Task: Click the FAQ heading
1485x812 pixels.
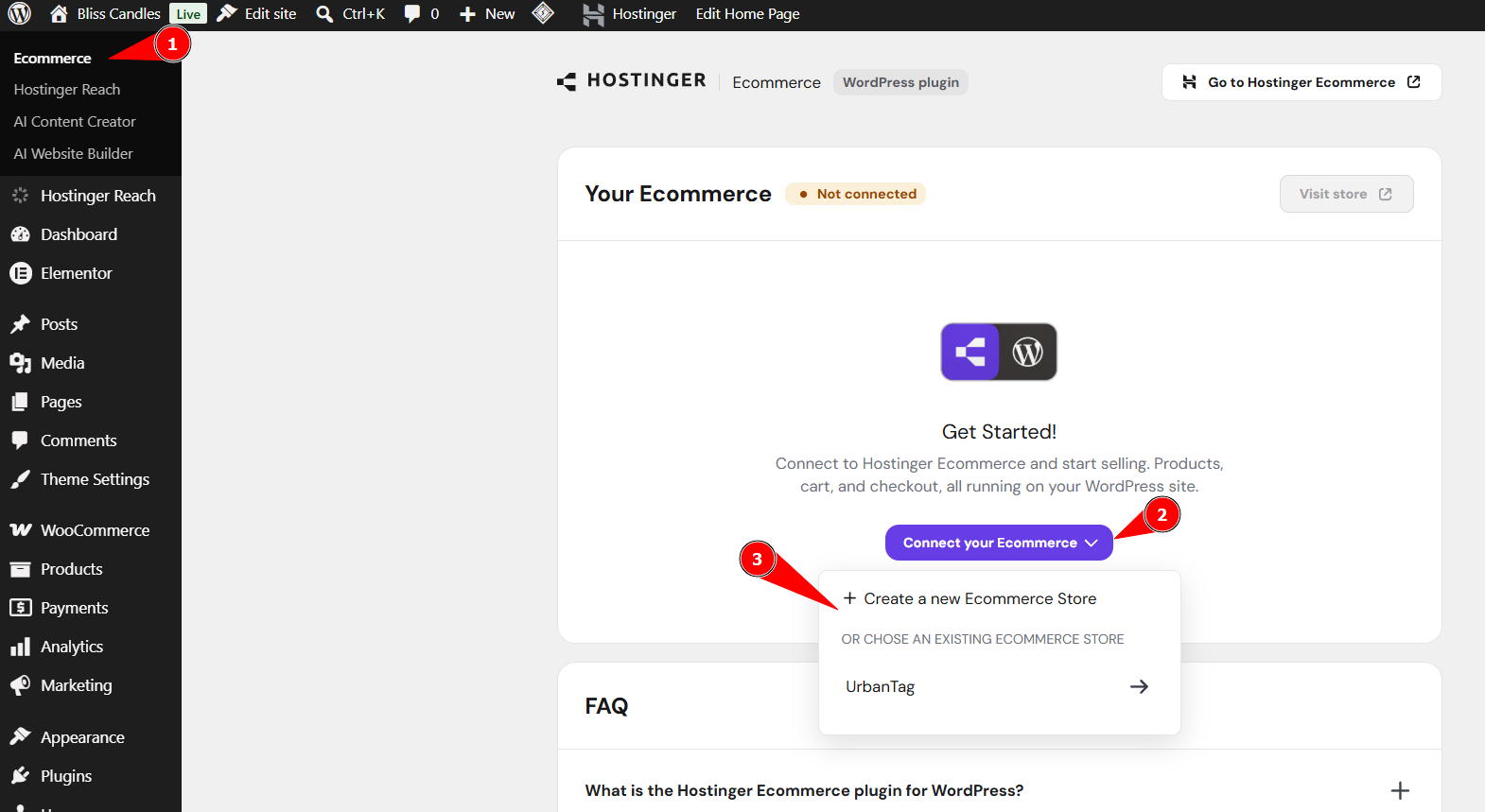Action: point(606,706)
